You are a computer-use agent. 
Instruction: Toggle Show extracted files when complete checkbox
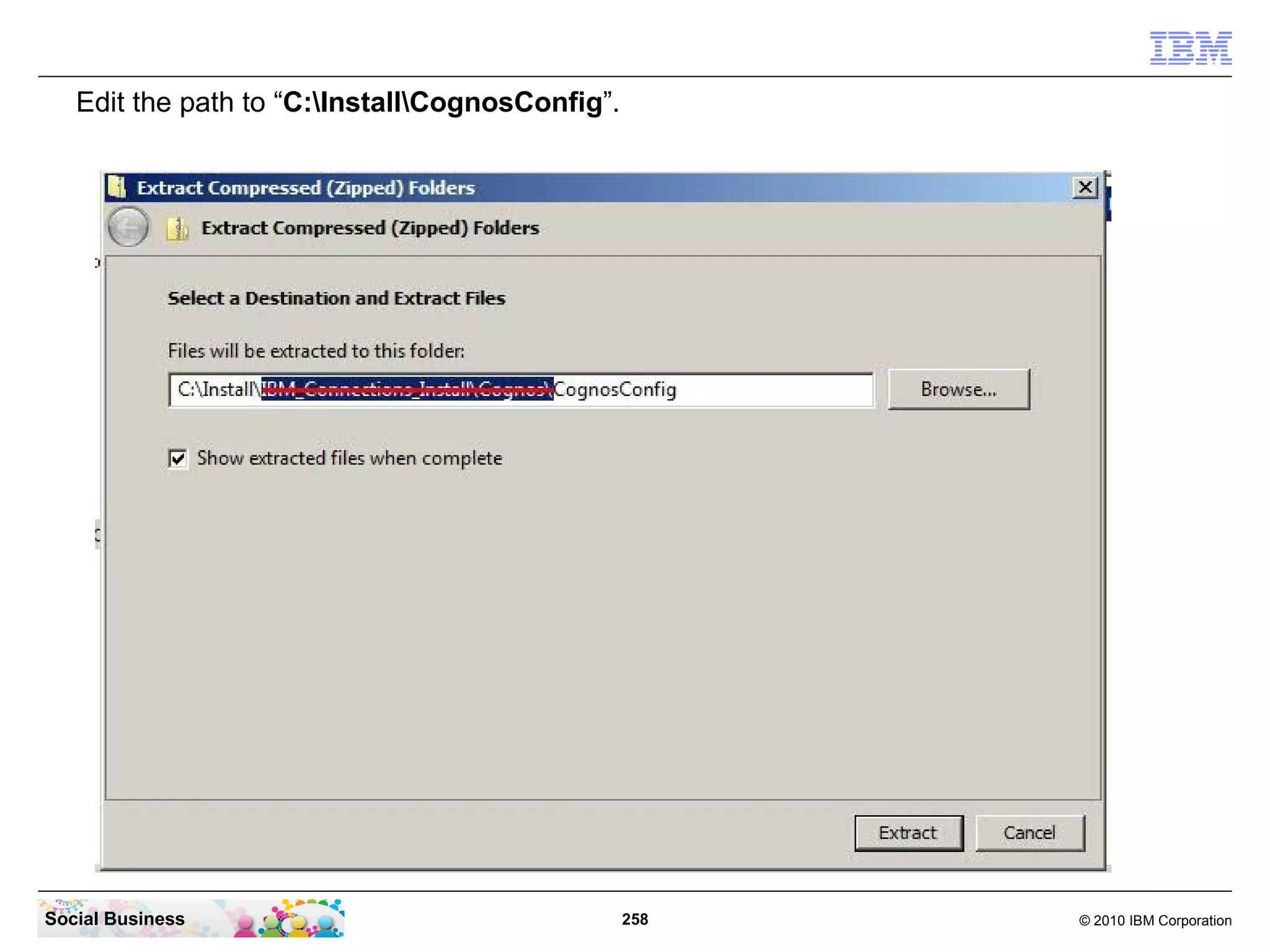coord(178,459)
